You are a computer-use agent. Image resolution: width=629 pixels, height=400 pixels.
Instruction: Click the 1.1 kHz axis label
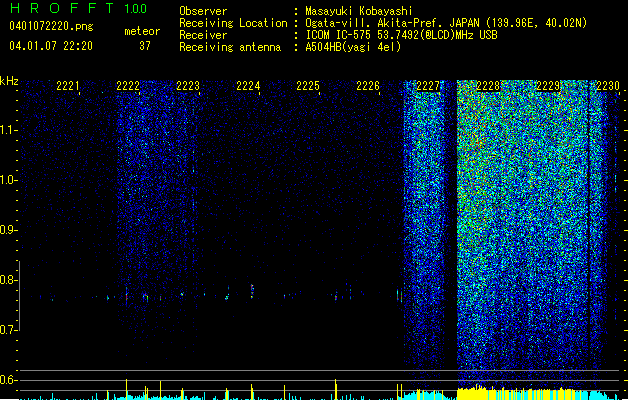click(x=8, y=130)
